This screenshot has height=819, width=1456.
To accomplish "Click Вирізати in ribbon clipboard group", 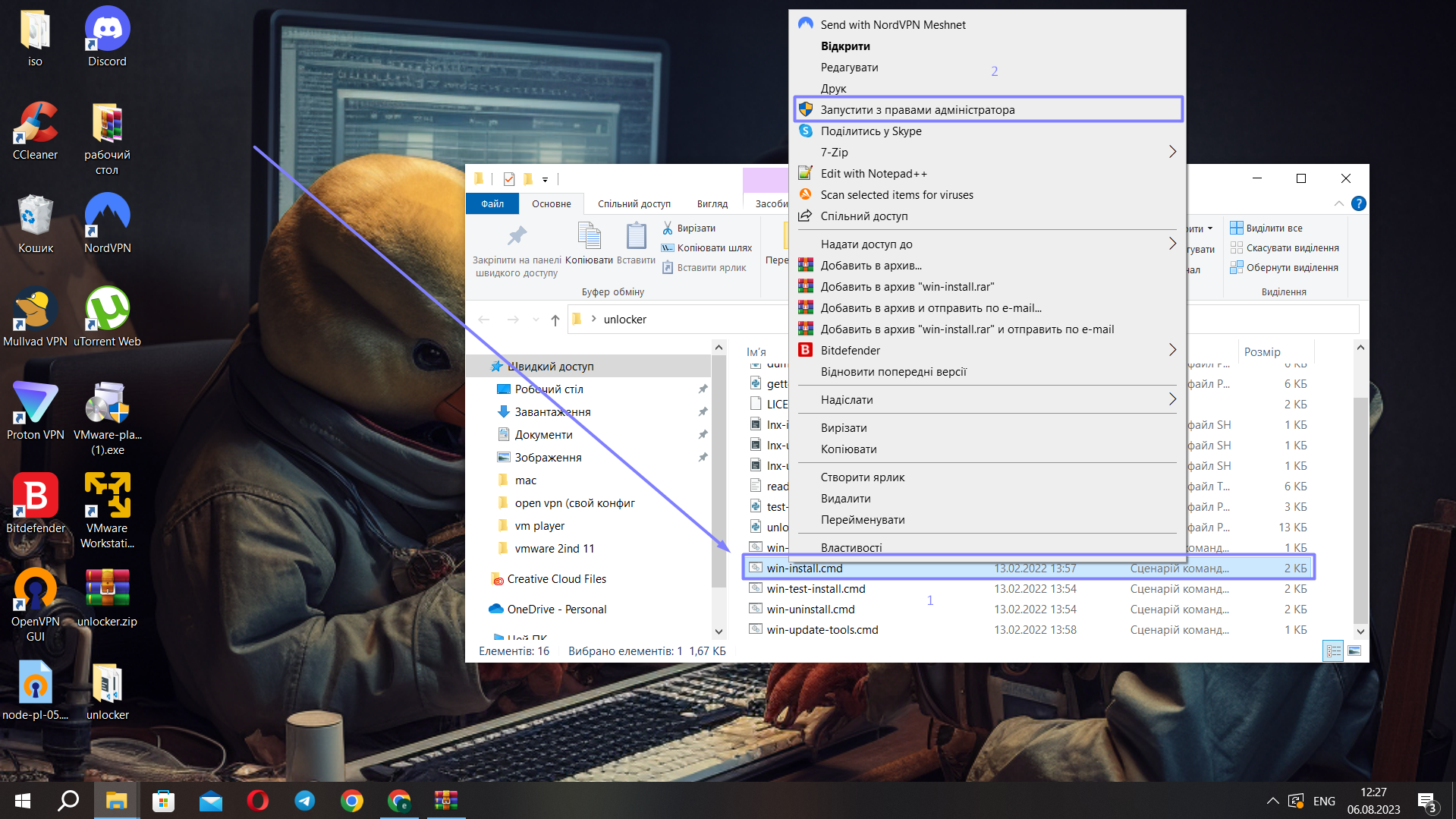I will click(x=688, y=228).
